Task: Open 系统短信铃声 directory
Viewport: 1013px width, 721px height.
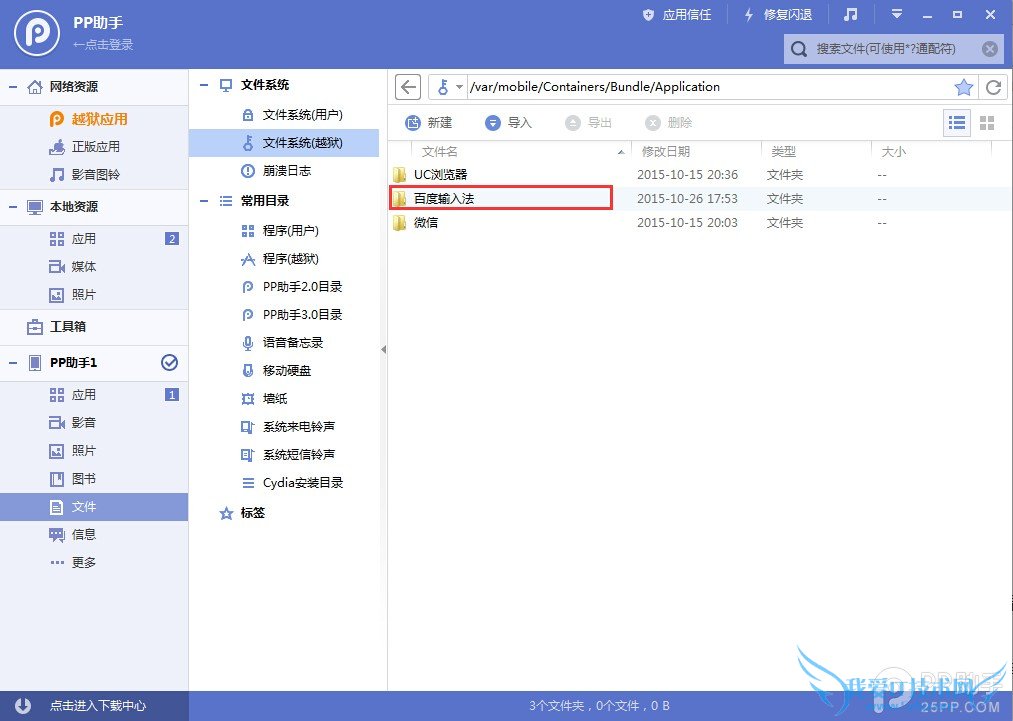Action: tap(284, 455)
